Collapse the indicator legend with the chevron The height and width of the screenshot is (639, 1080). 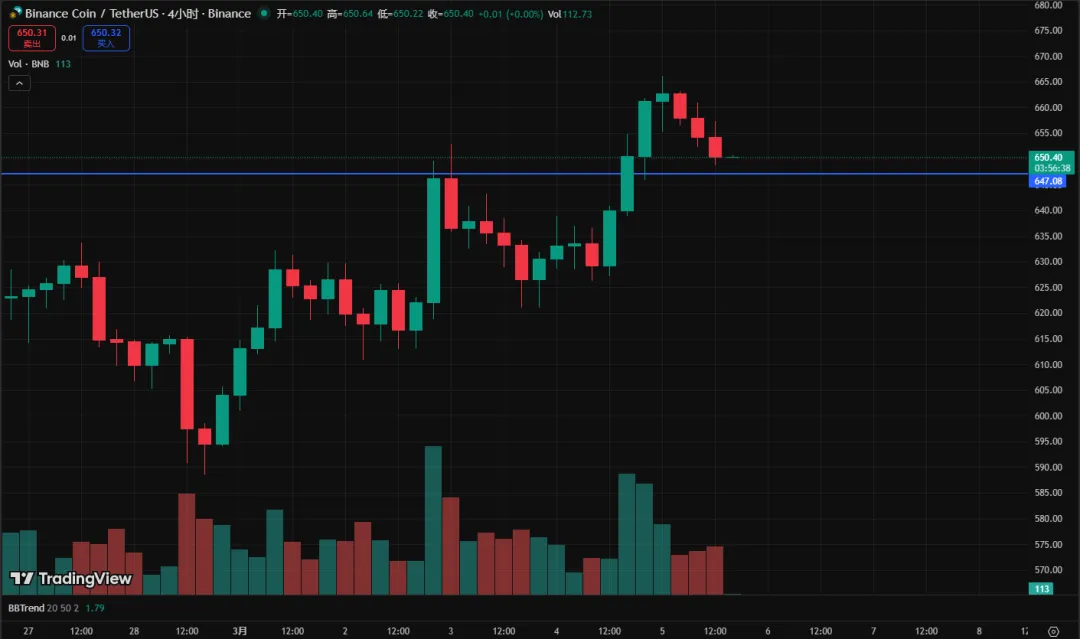[19, 83]
